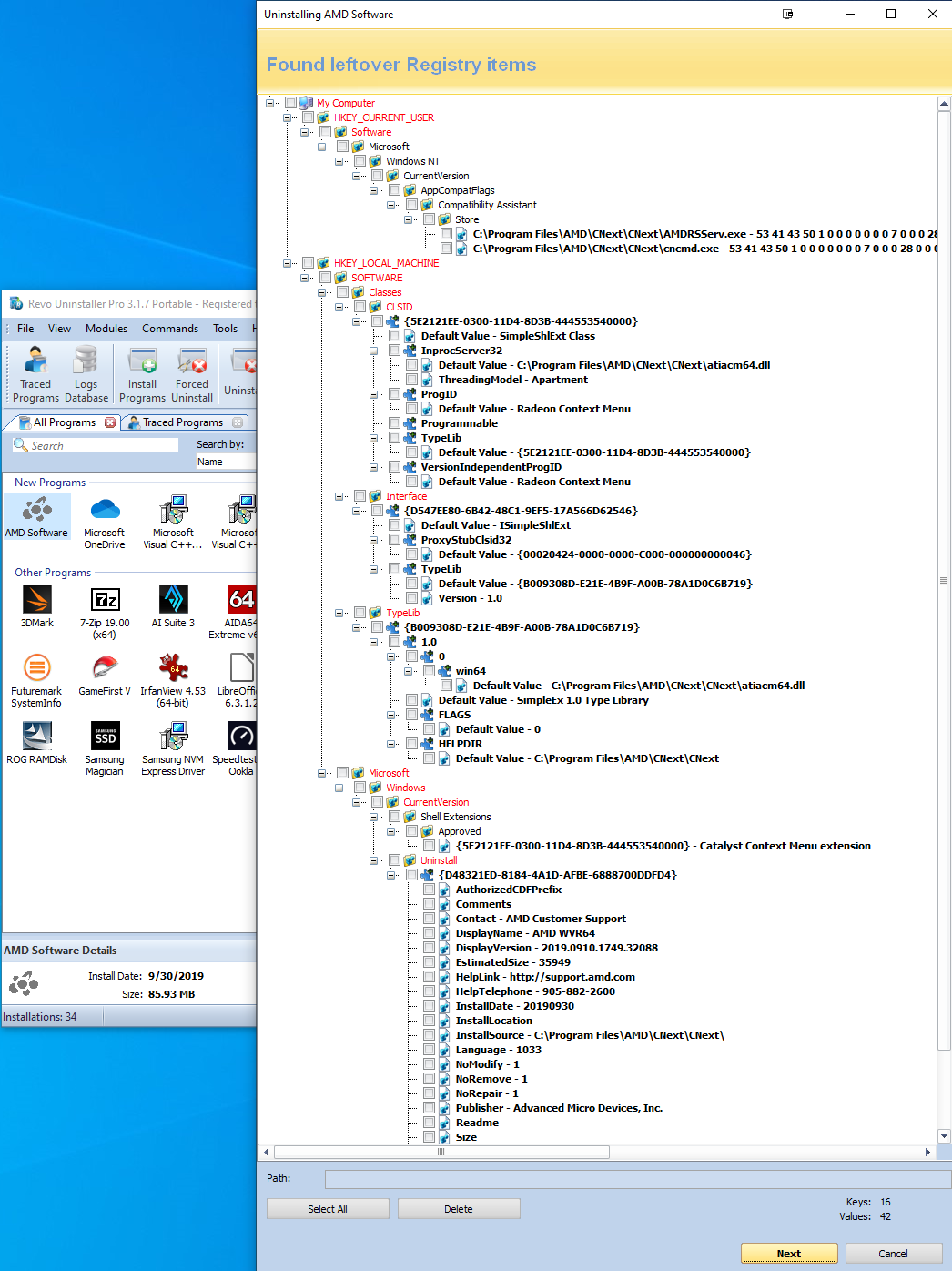Select Futuremark SystemInfo program icon
952x1271 pixels.
36,680
